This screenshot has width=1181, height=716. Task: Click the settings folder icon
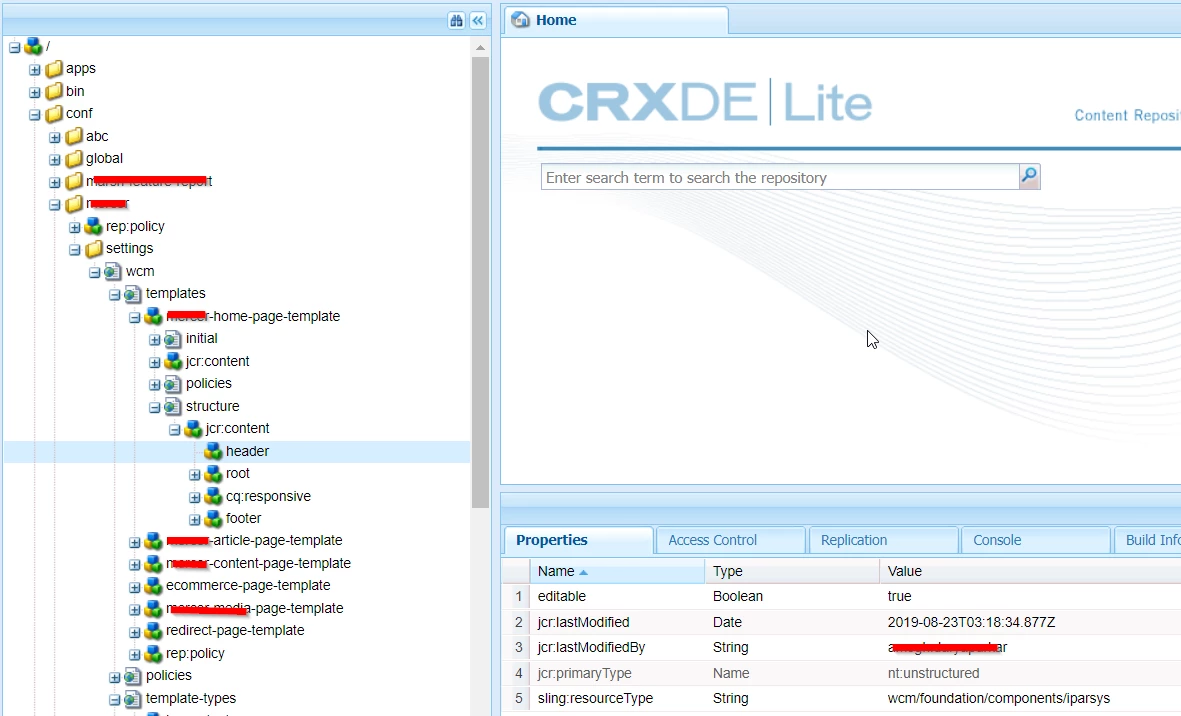point(93,248)
